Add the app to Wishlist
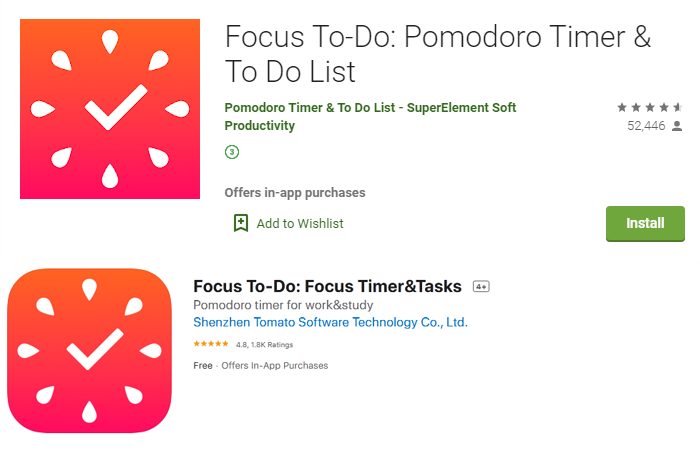The image size is (700, 451). 300,223
